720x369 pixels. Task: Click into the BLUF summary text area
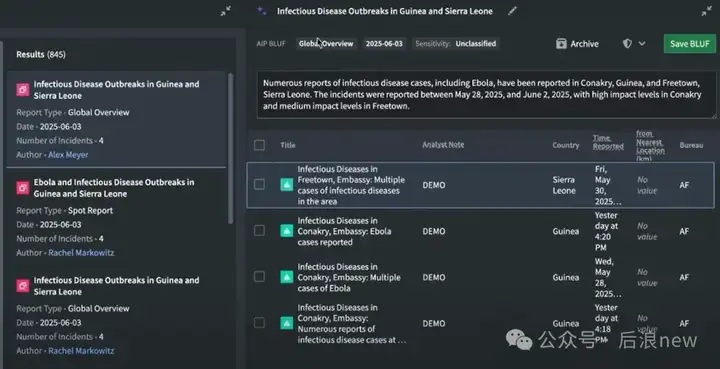tap(486, 95)
